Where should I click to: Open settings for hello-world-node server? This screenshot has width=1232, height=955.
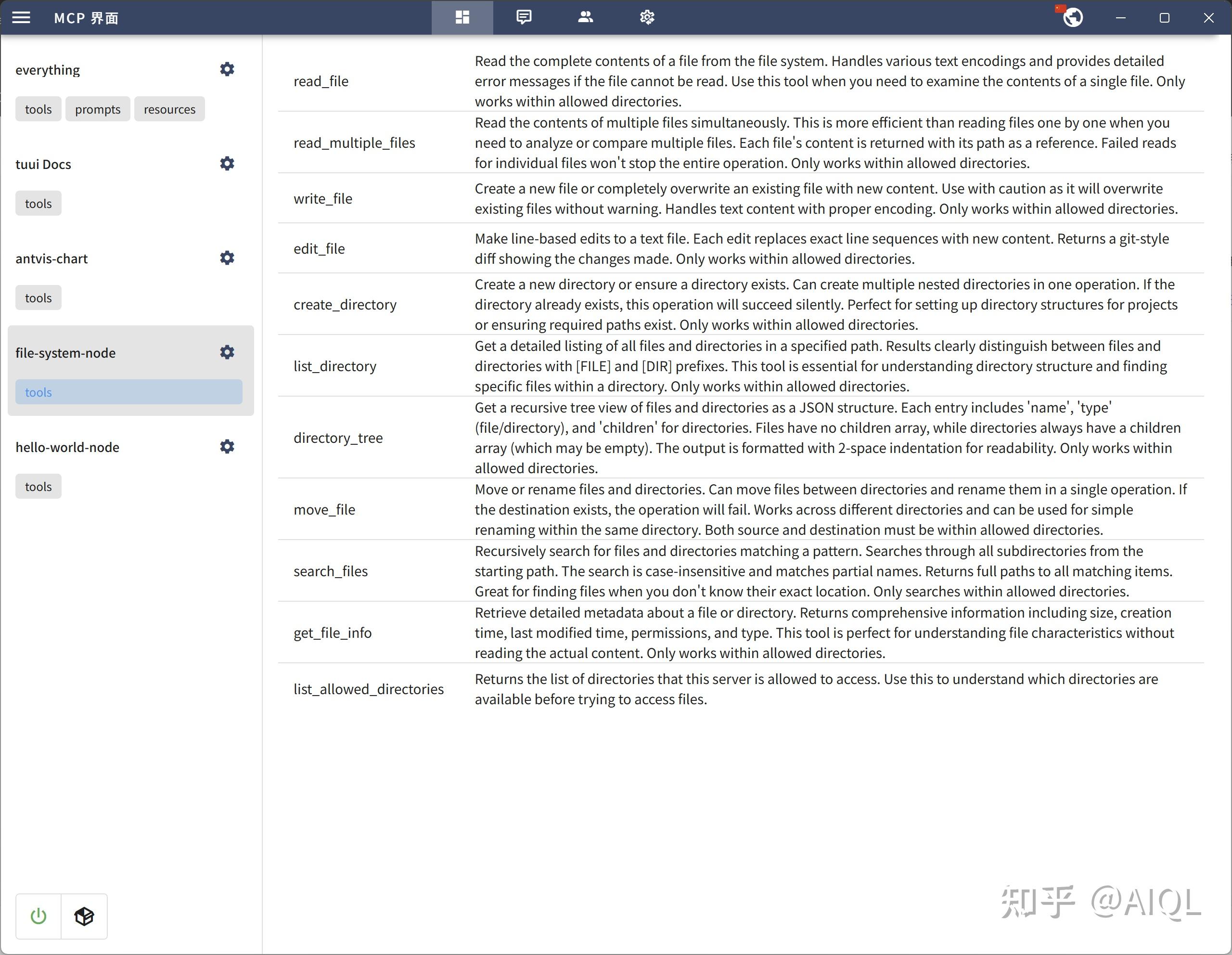tap(227, 447)
